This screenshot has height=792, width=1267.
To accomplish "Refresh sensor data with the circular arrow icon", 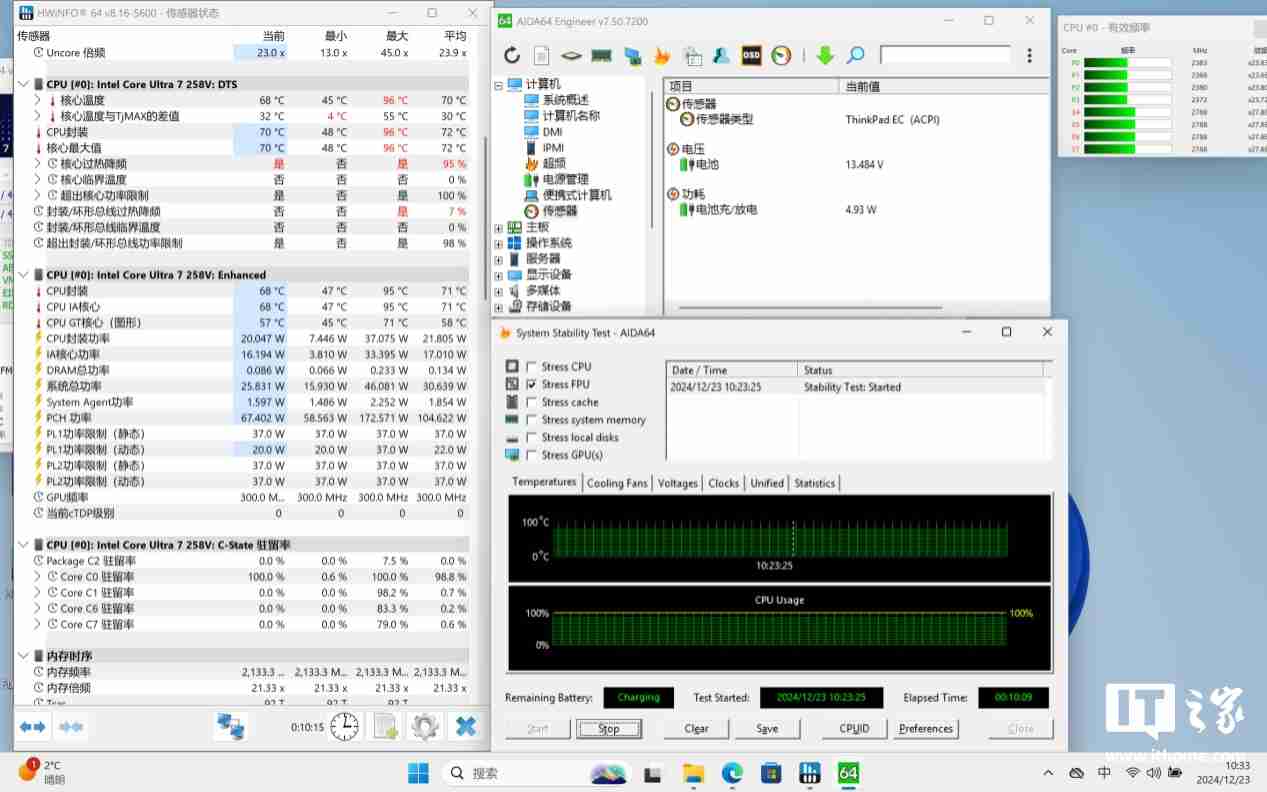I will (x=511, y=55).
